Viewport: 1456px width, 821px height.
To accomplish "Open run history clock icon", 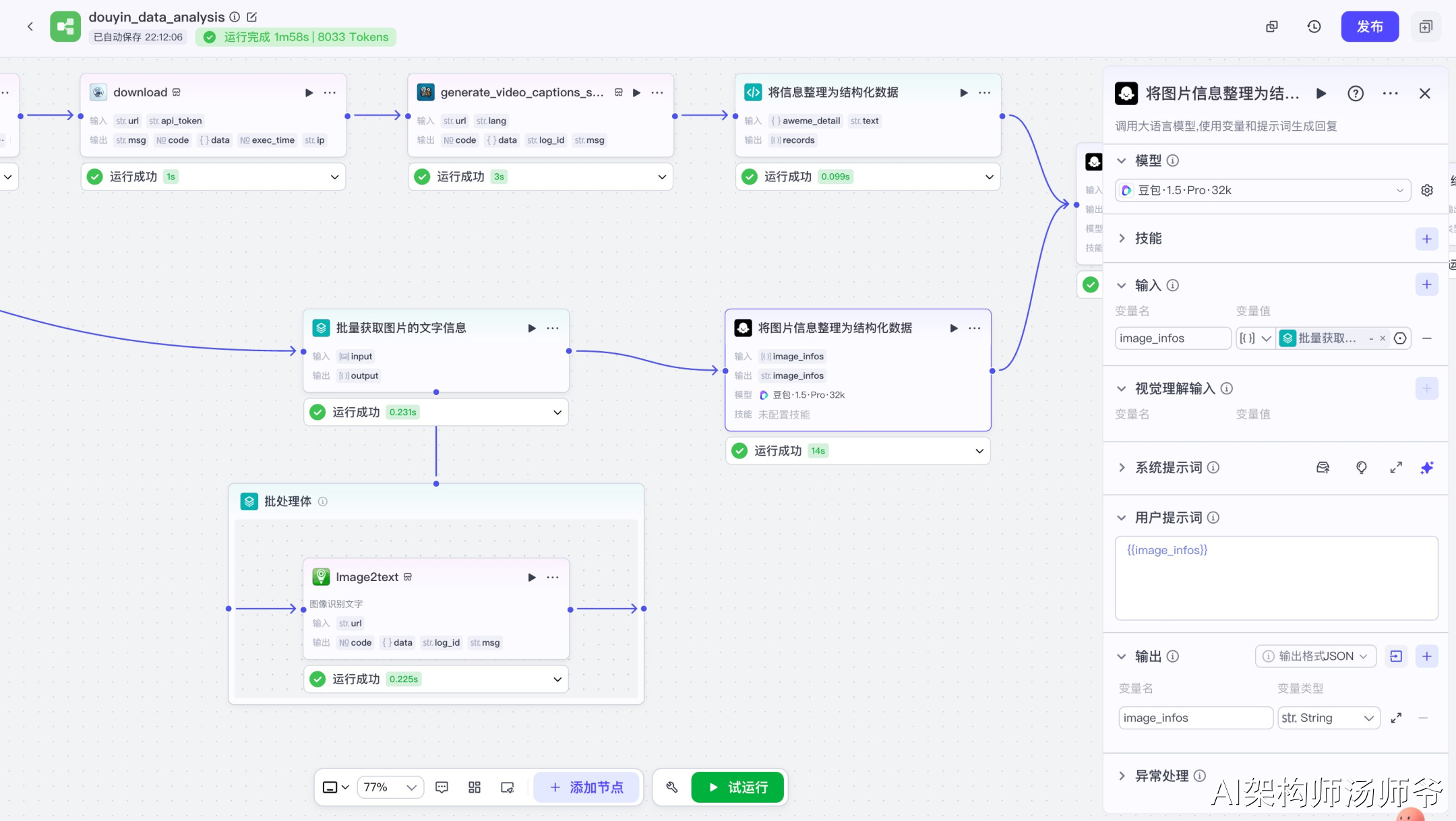I will 1314,27.
